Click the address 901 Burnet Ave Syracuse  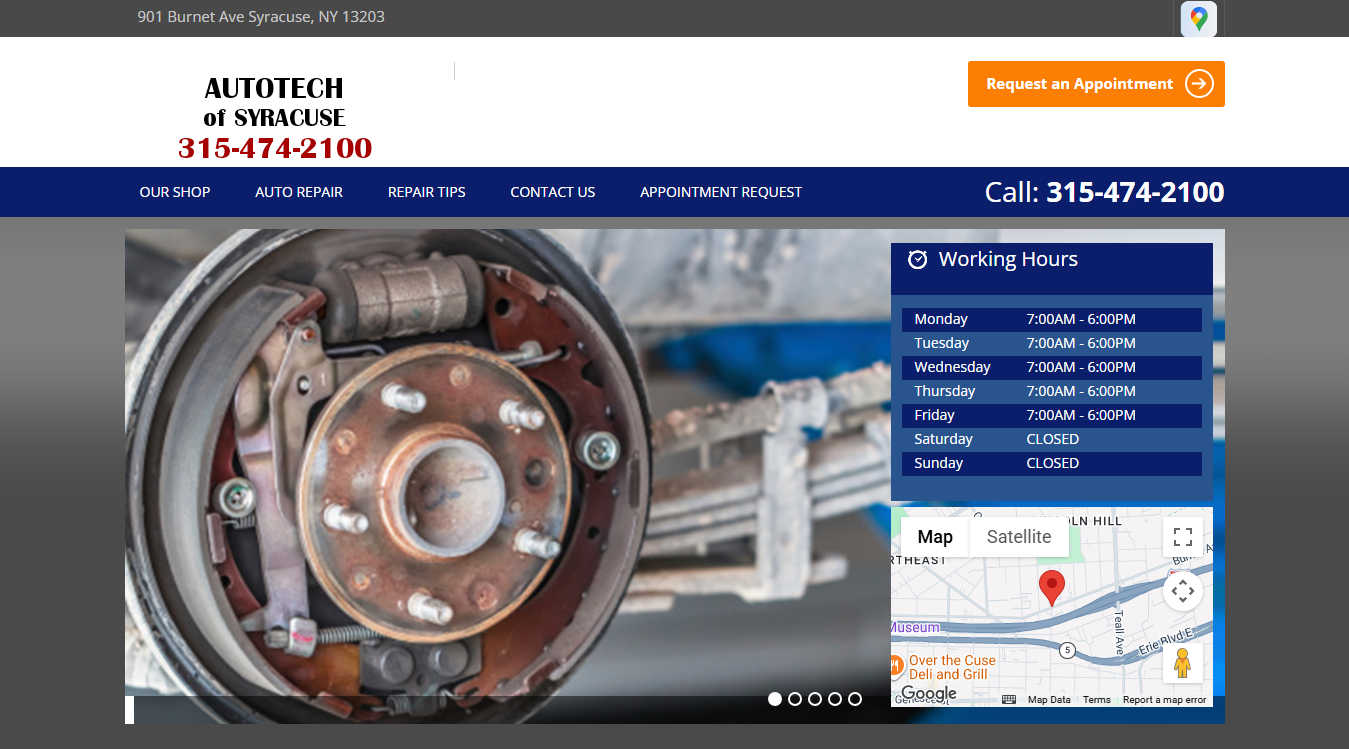(261, 17)
